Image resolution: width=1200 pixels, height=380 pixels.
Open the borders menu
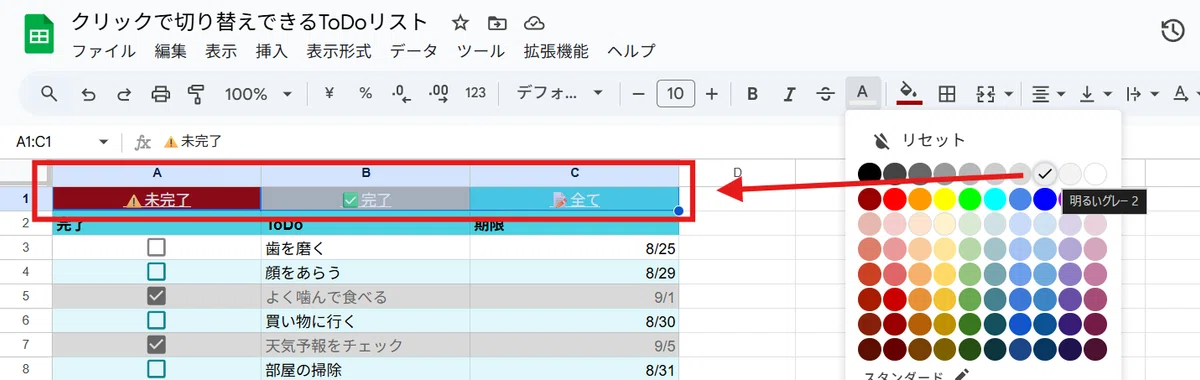tap(946, 94)
